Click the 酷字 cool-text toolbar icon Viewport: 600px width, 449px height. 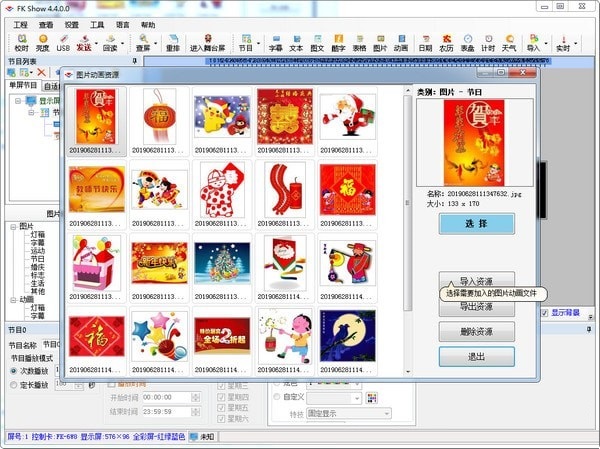(x=338, y=43)
